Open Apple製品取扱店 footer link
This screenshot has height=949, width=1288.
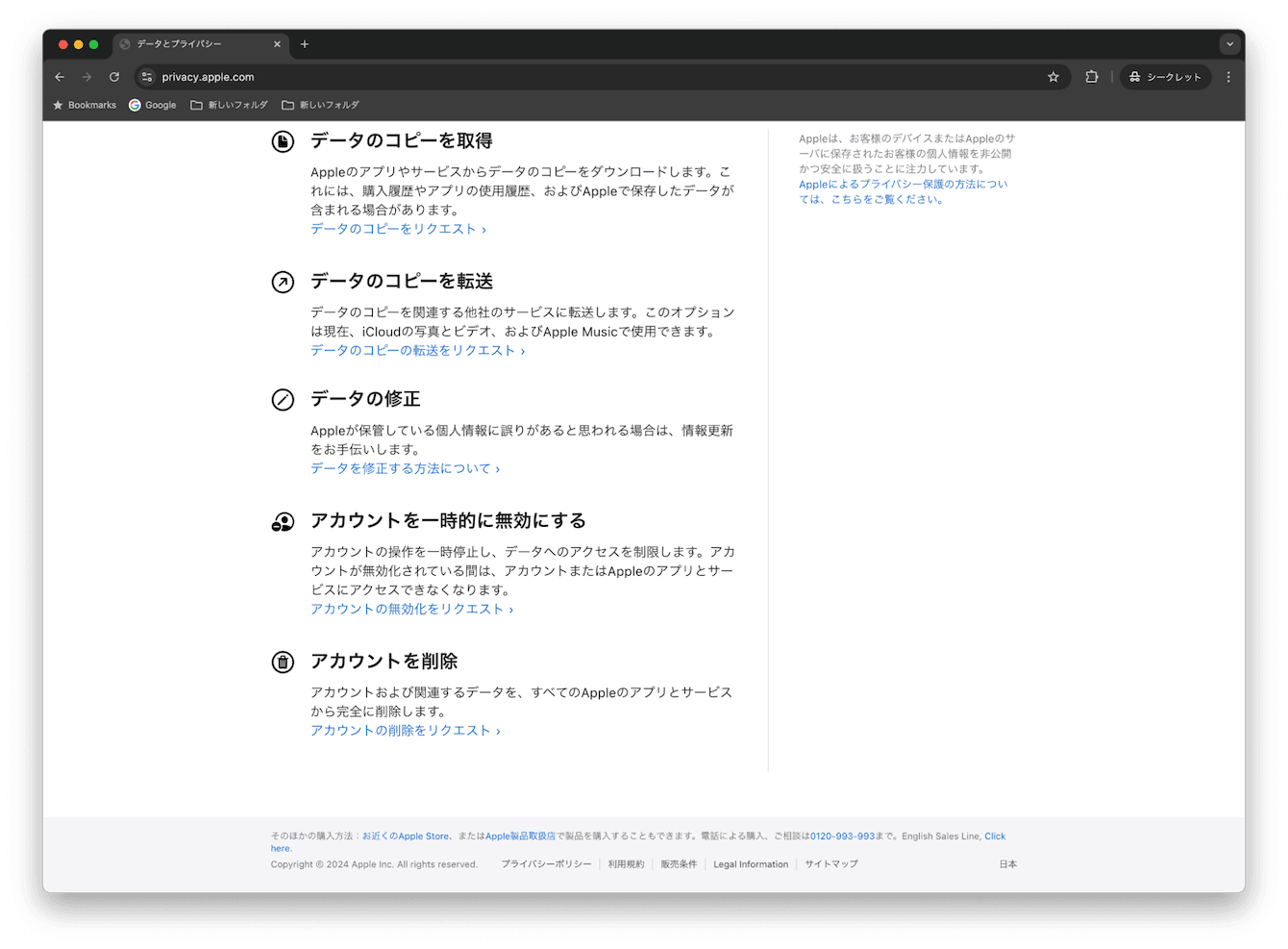coord(520,837)
